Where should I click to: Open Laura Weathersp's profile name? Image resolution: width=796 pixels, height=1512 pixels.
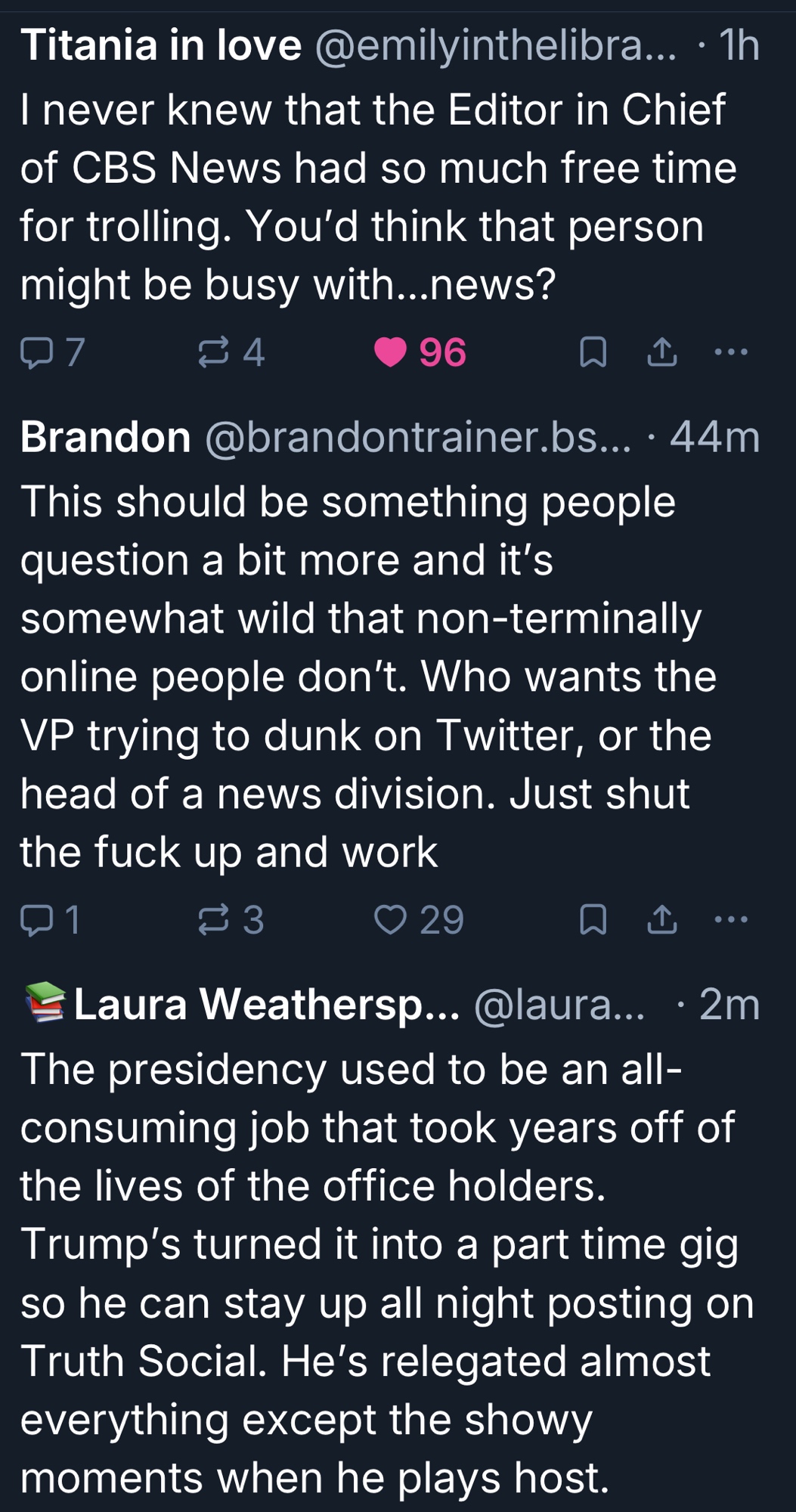click(x=266, y=1005)
